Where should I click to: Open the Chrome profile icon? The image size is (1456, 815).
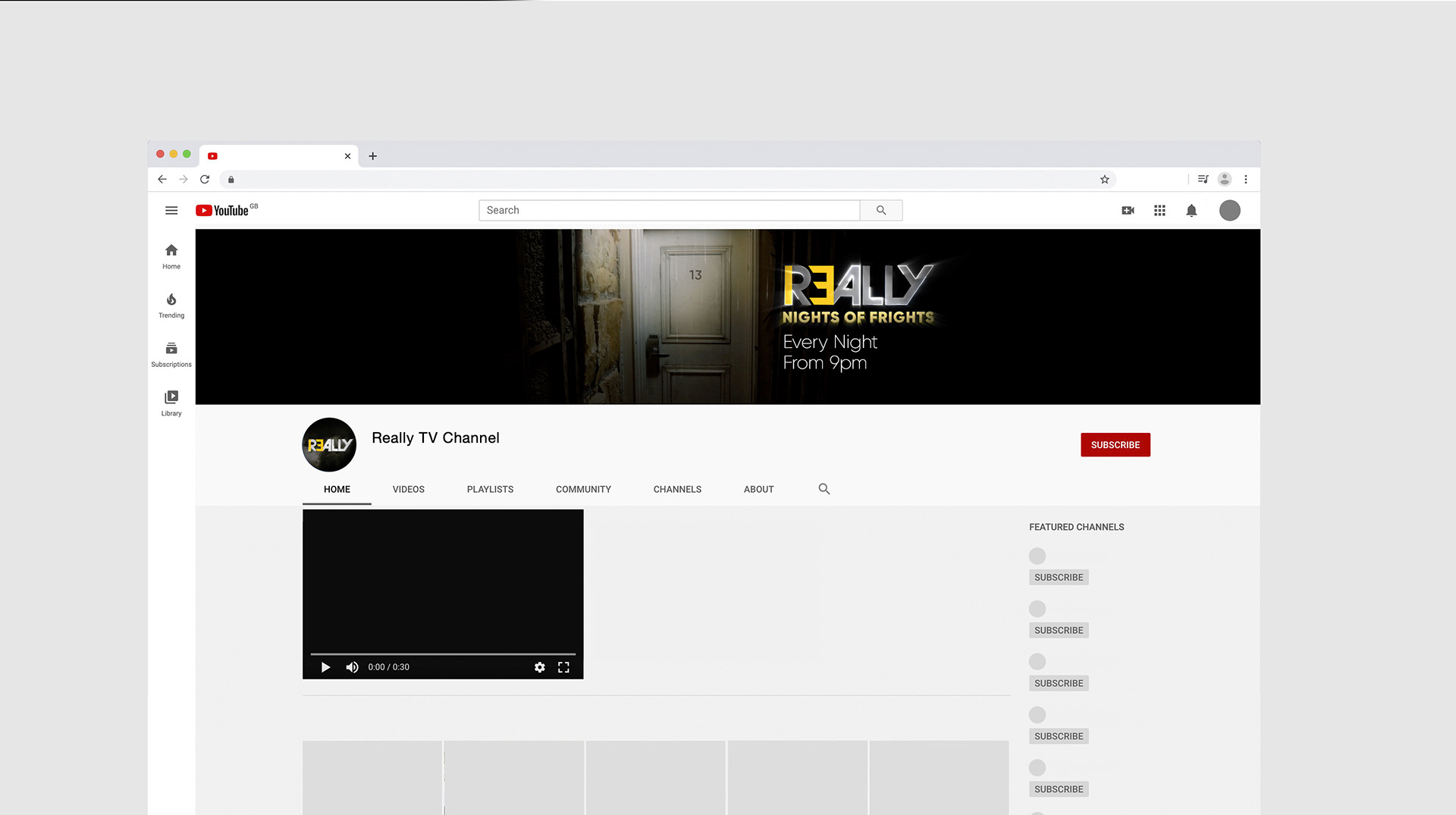pos(1224,180)
